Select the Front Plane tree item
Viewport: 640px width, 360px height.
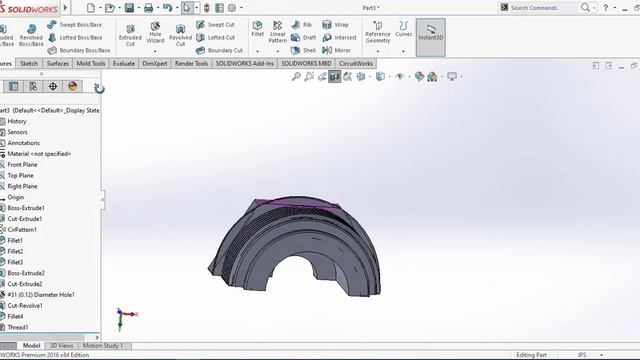(22, 164)
